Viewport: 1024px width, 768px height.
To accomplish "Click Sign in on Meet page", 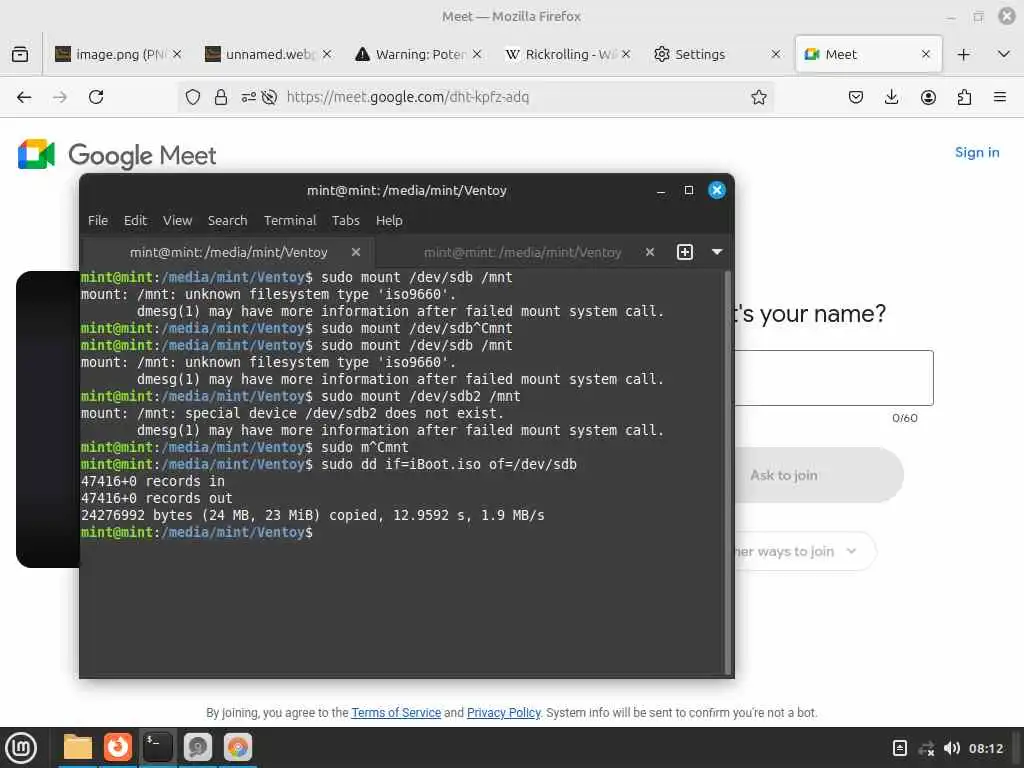I will [x=977, y=152].
